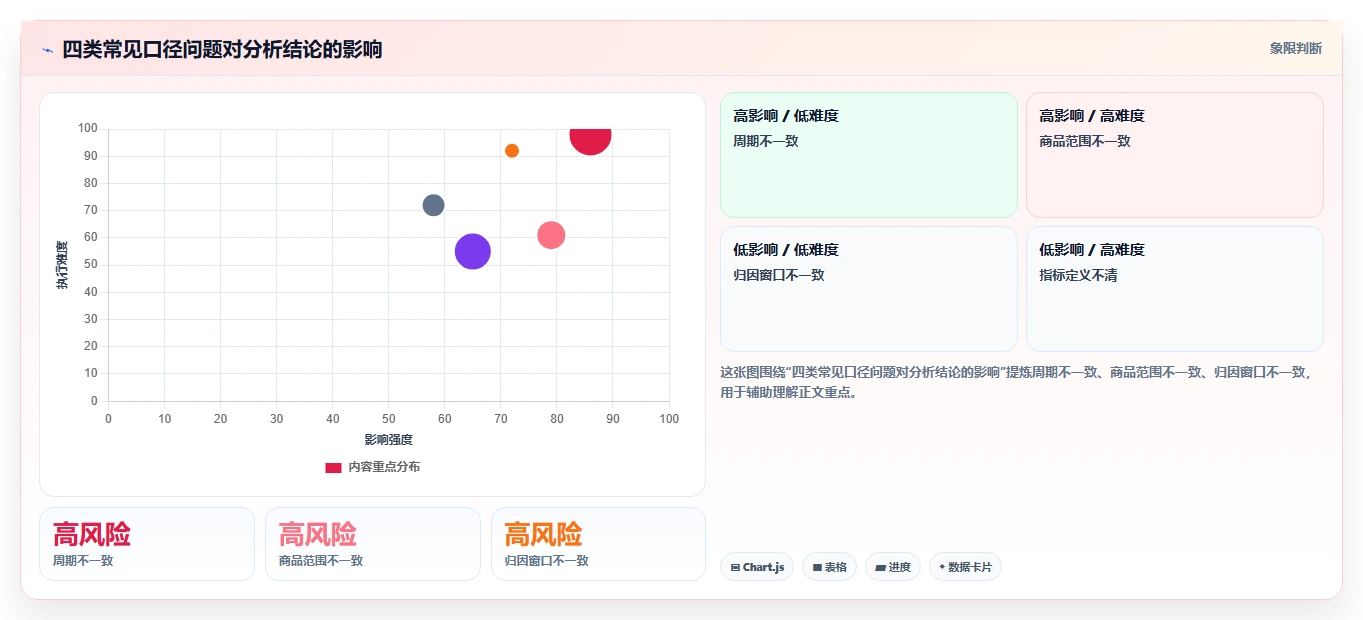This screenshot has width=1363, height=620.
Task: Click the pink bubble in the chart
Action: [x=551, y=235]
